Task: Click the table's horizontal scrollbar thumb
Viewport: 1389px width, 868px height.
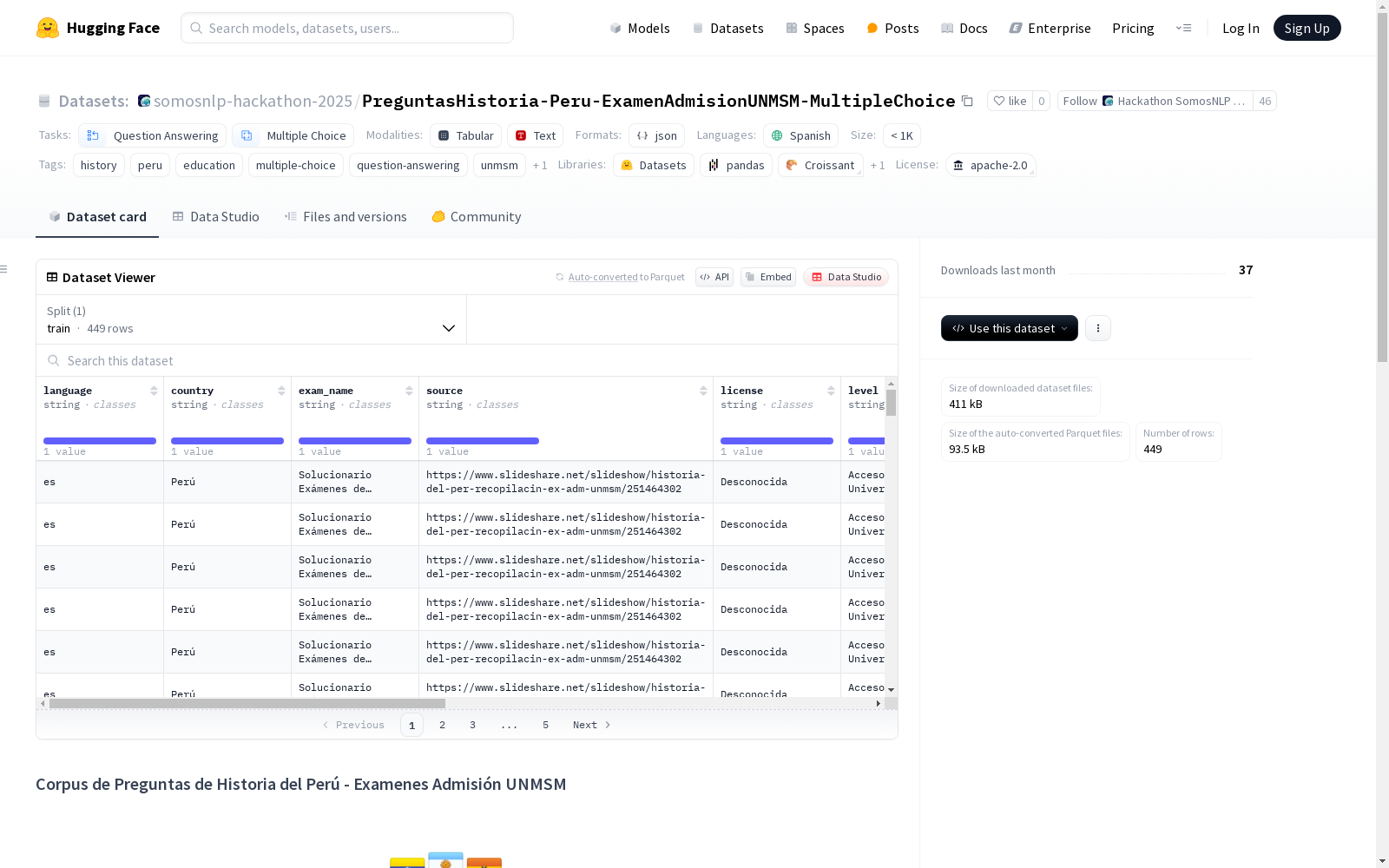Action: 247,703
